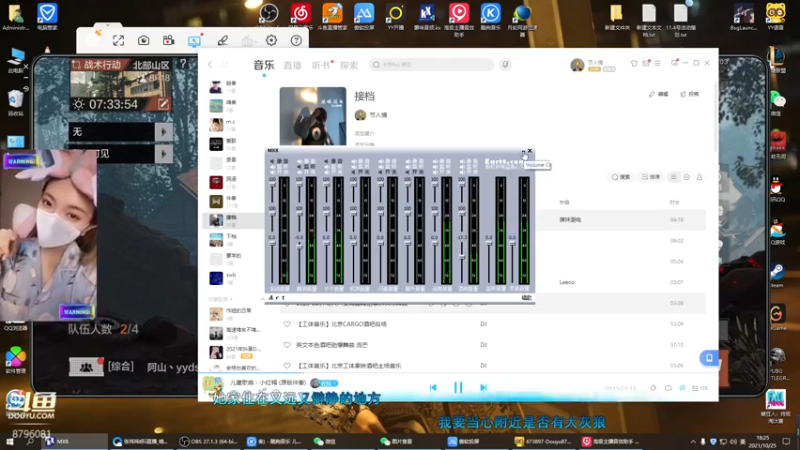The height and width of the screenshot is (450, 800).
Task: Open the MX8 taskbar button
Action: tap(75, 441)
